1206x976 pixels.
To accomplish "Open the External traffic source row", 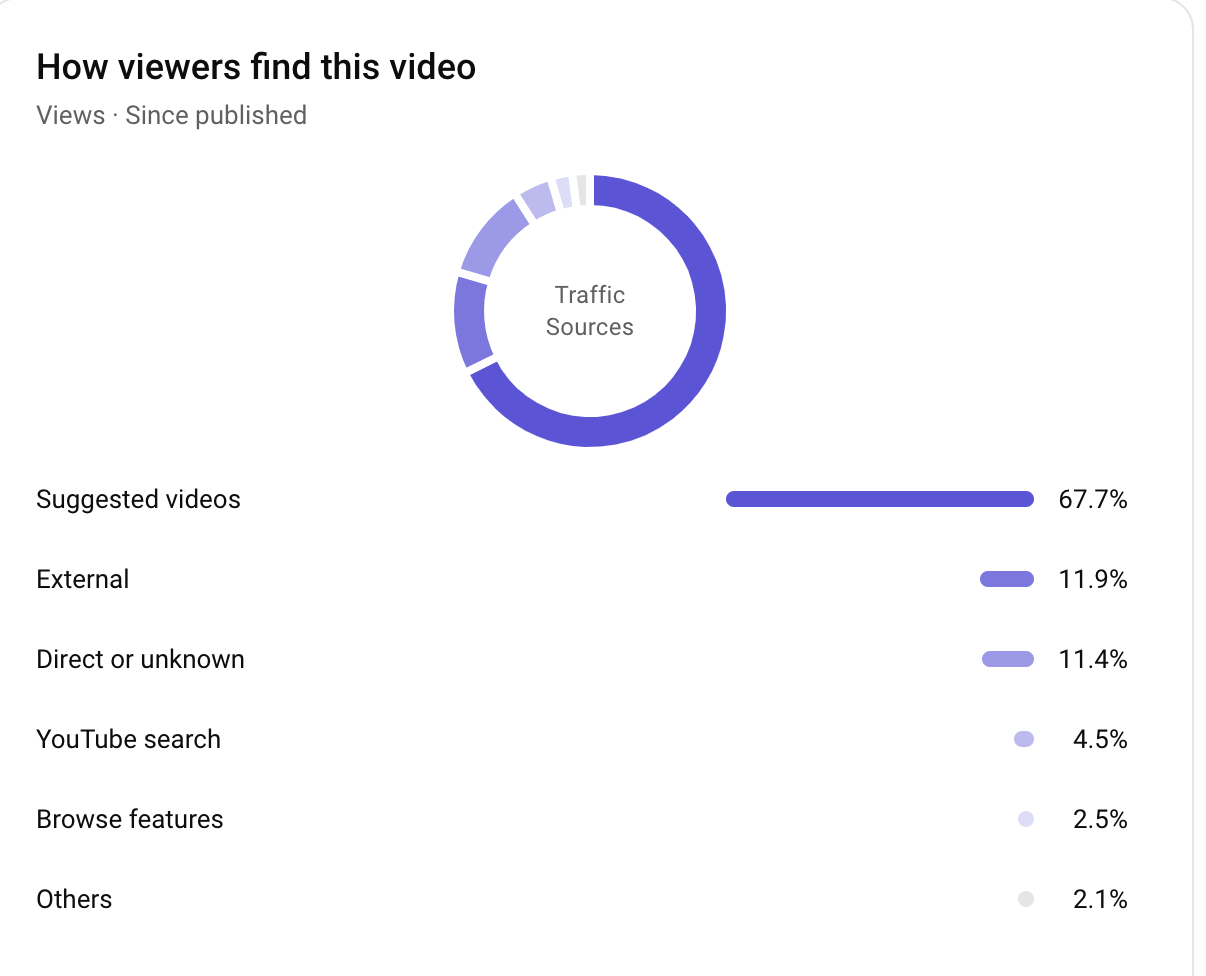I will (x=83, y=579).
